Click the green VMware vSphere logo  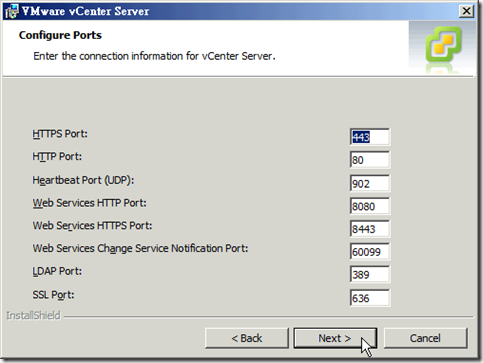click(x=443, y=45)
